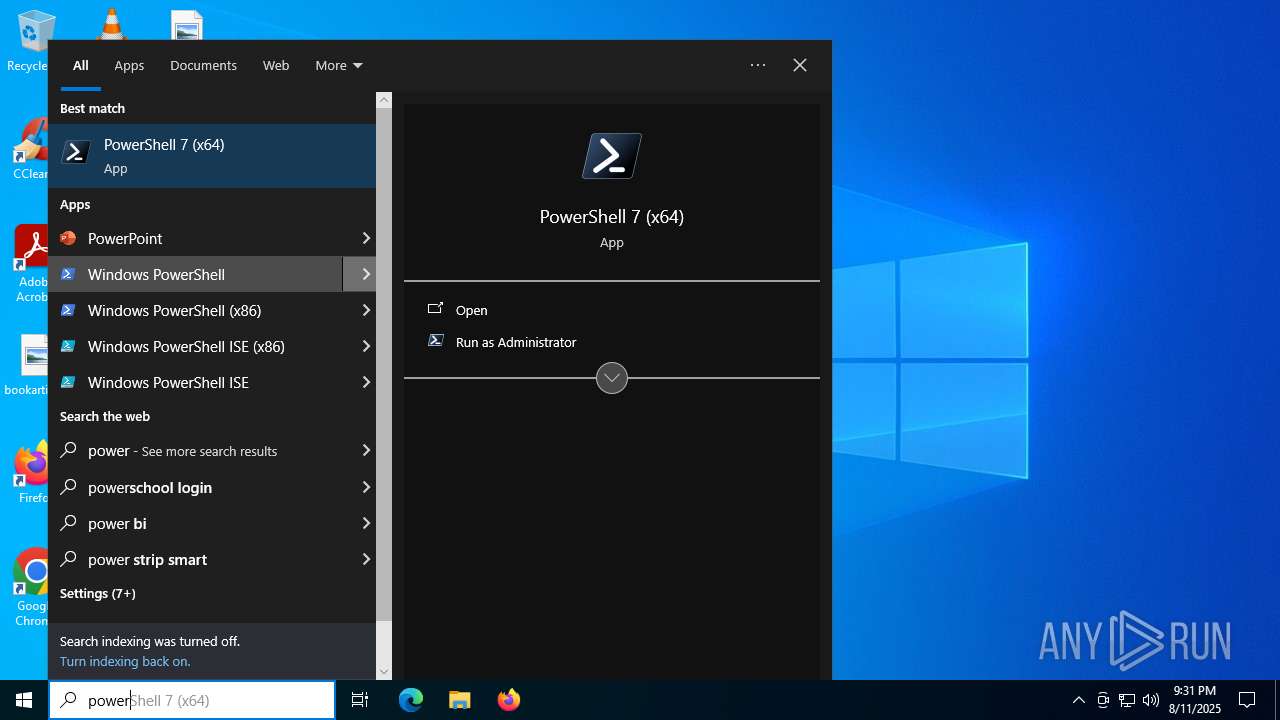The image size is (1280, 720).
Task: Expand the PowerPoint result submenu arrow
Action: coord(366,238)
